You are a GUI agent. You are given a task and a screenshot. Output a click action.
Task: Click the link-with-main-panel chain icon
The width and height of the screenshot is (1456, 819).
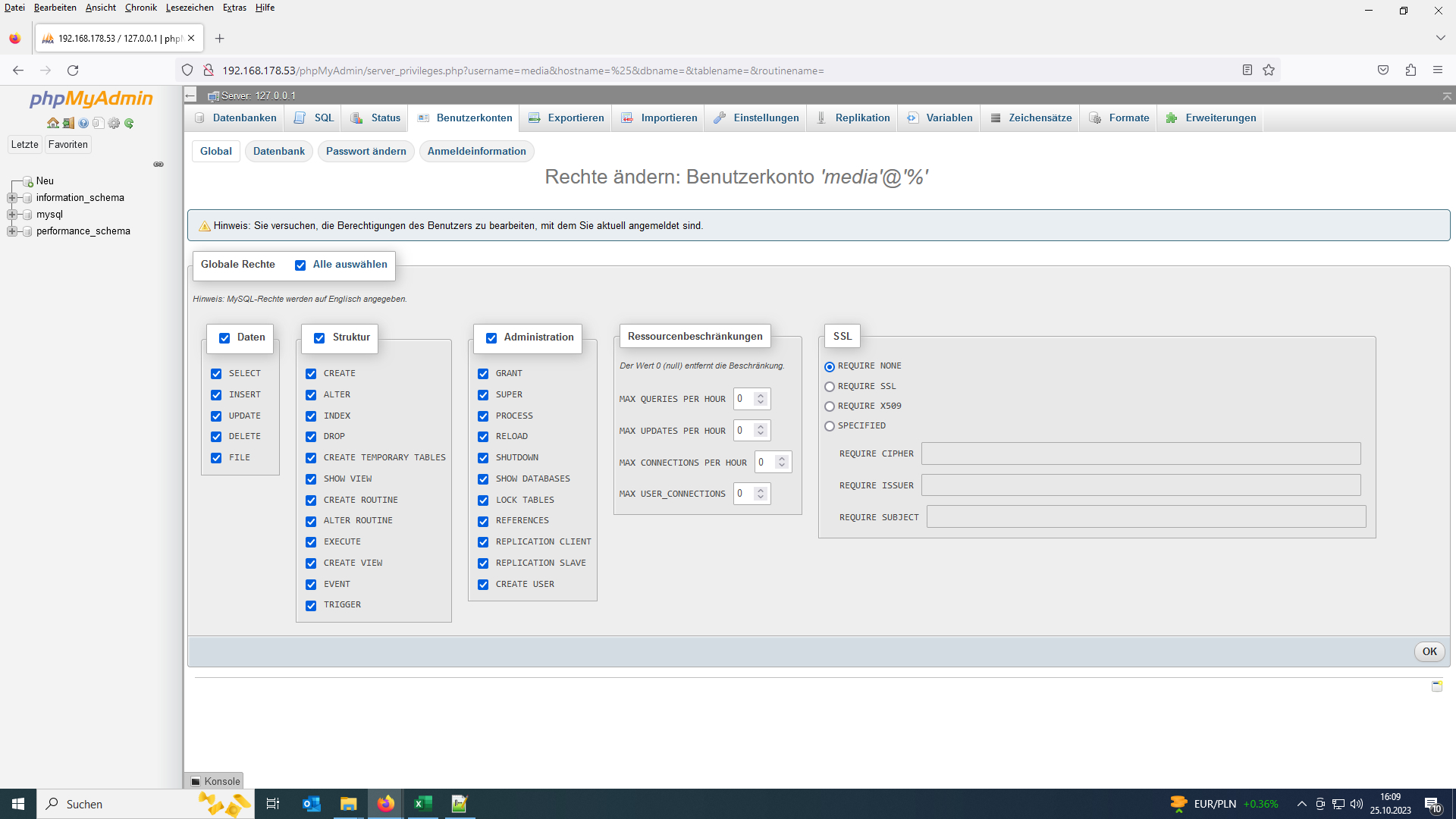tap(158, 164)
